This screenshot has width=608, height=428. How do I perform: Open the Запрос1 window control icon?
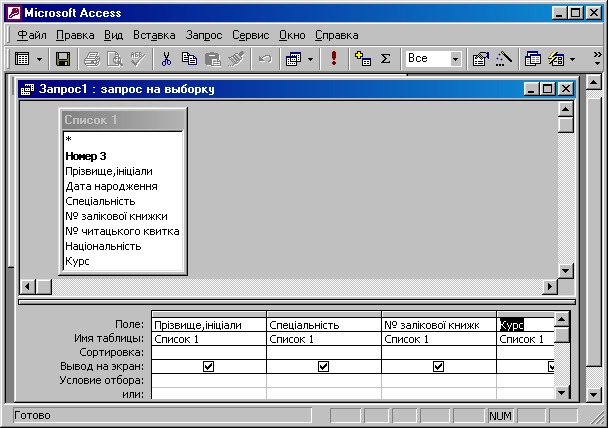point(28,89)
